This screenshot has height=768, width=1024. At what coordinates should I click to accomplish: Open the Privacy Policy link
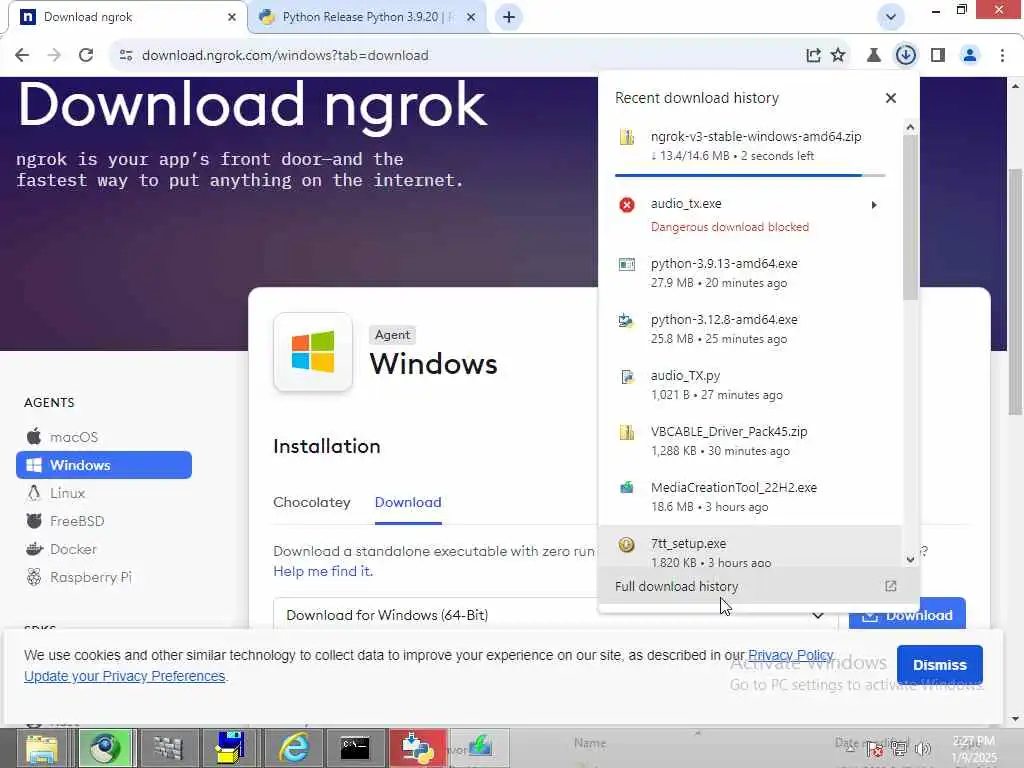click(790, 655)
